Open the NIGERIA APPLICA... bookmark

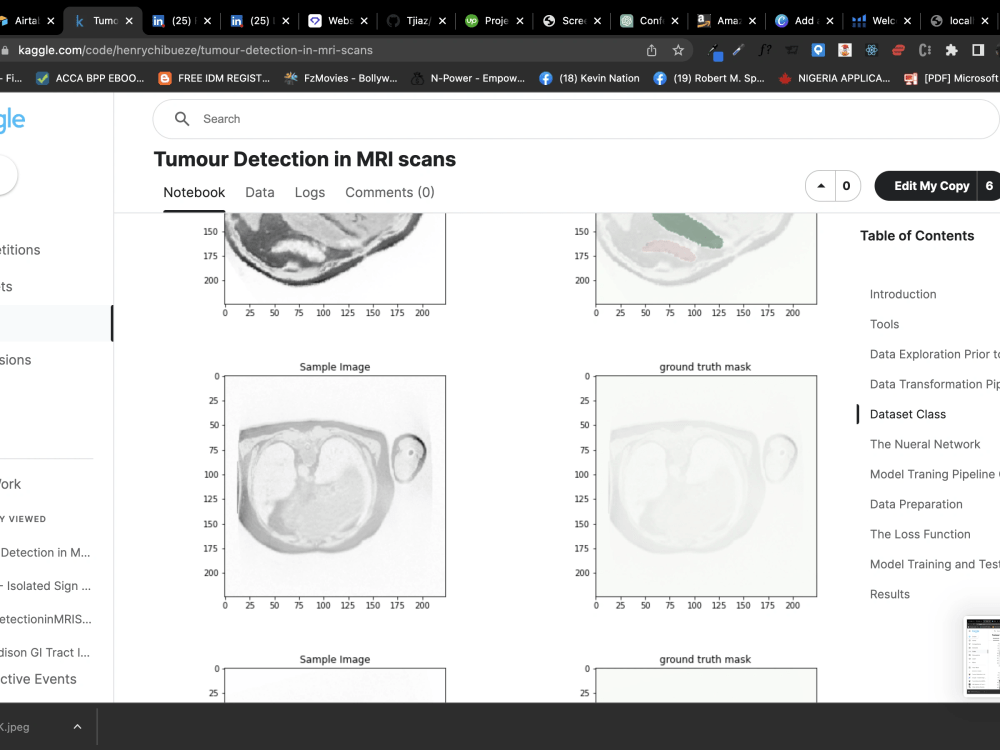(x=834, y=78)
